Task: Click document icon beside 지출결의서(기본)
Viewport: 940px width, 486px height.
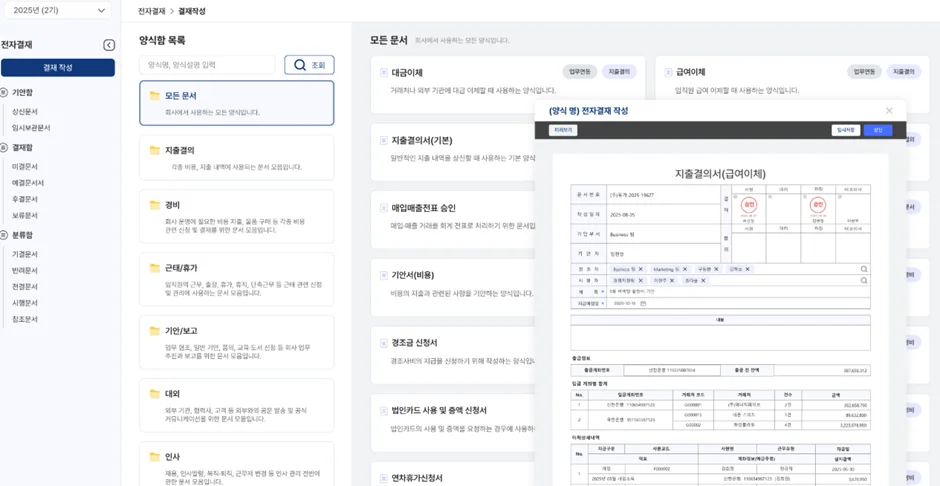Action: (x=384, y=141)
